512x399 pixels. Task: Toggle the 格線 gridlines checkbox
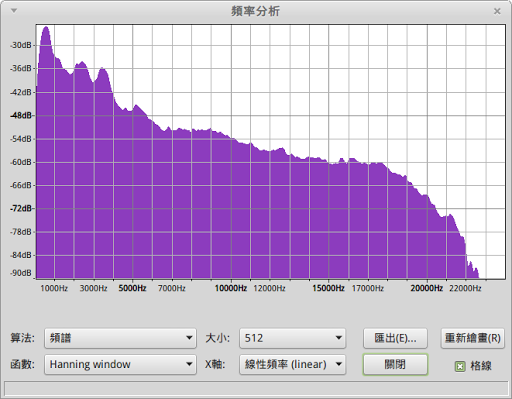[460, 366]
